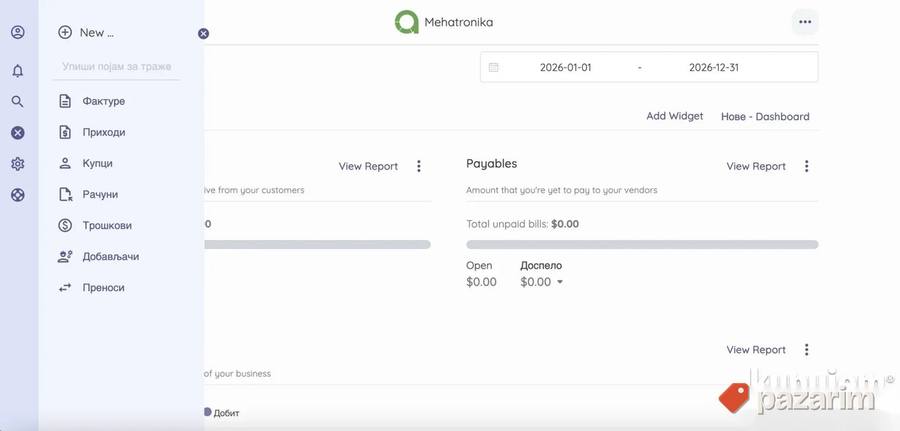The image size is (900, 431).
Task: Click the Open $0.00 amount
Action: (x=481, y=282)
